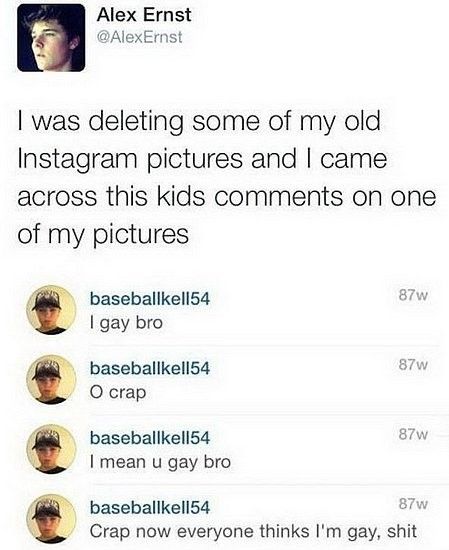449x550 pixels.
Task: Click the Alex Ernst display name
Action: coord(144,15)
